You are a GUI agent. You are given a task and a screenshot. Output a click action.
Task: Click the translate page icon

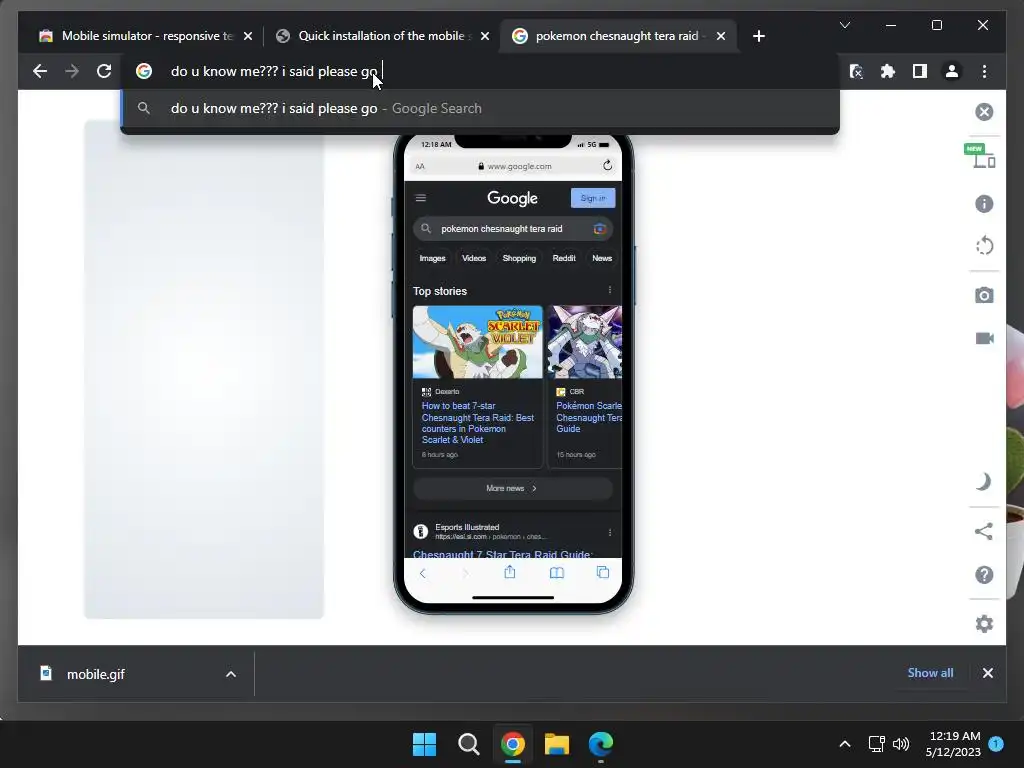coord(856,71)
